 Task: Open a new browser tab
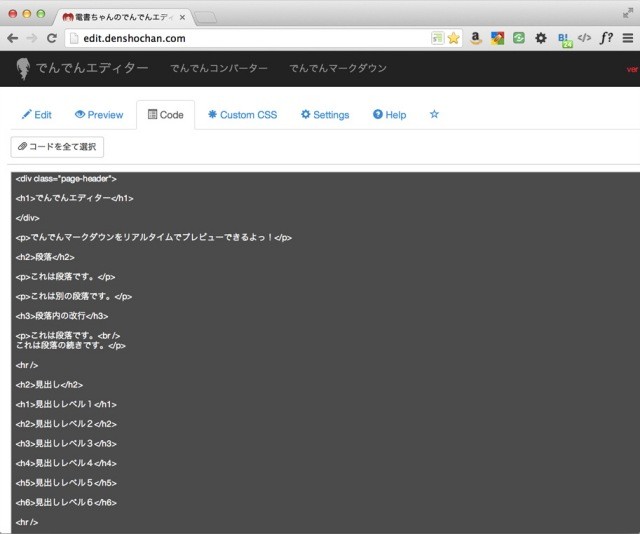coord(205,18)
